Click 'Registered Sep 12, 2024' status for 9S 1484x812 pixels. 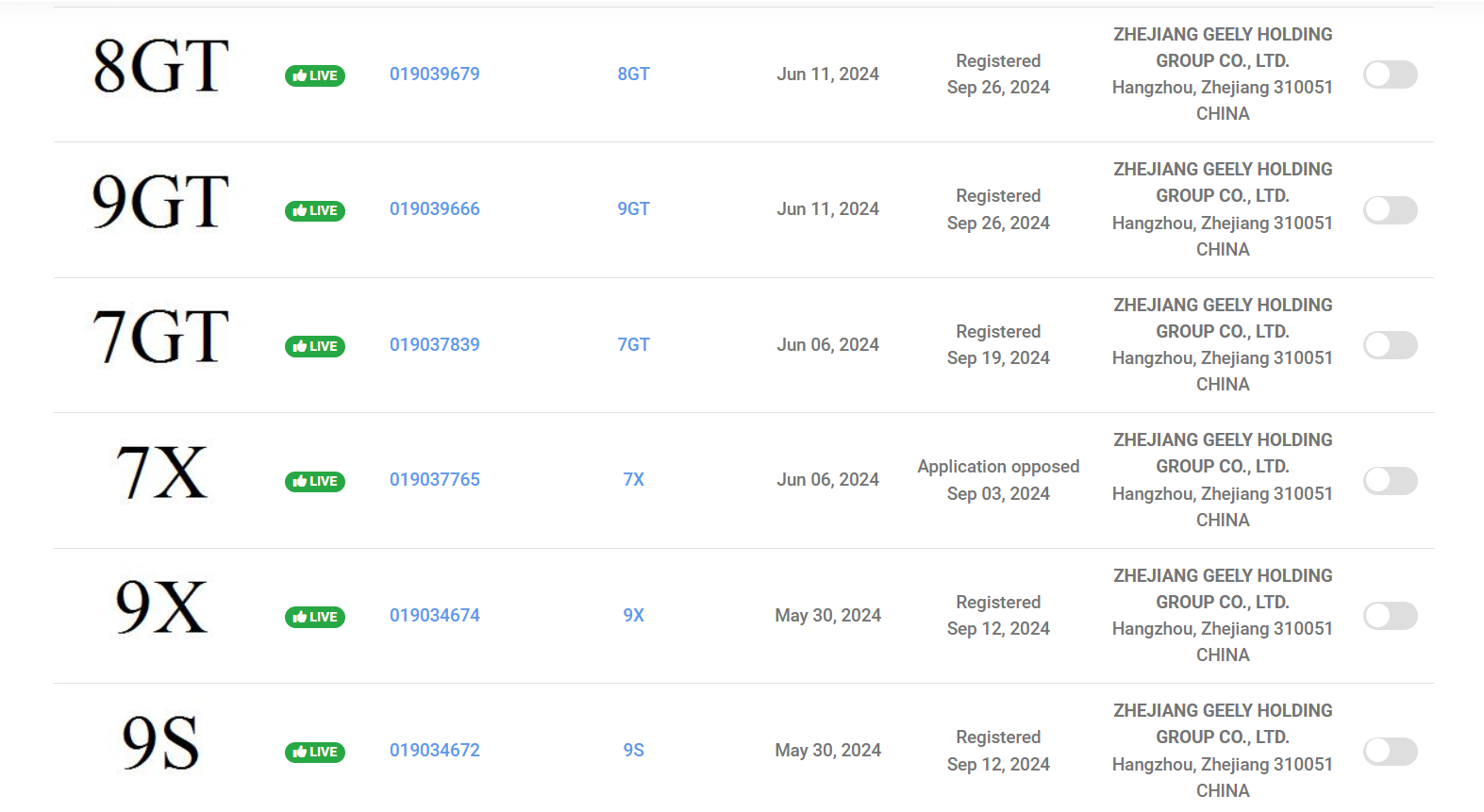coord(998,751)
